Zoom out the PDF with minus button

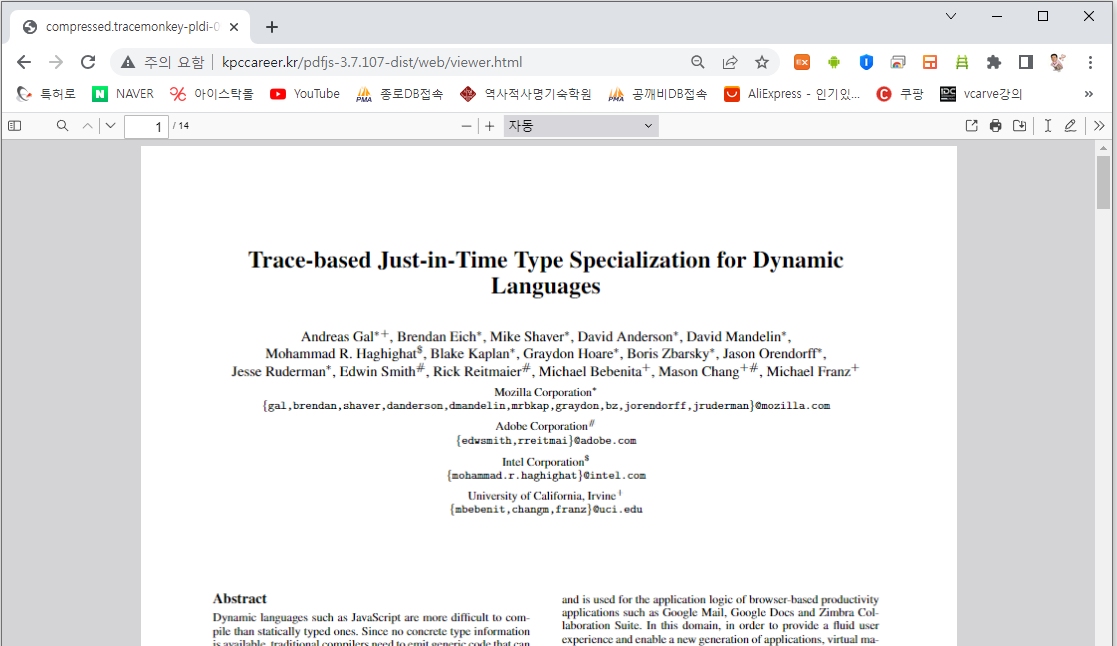(x=467, y=126)
